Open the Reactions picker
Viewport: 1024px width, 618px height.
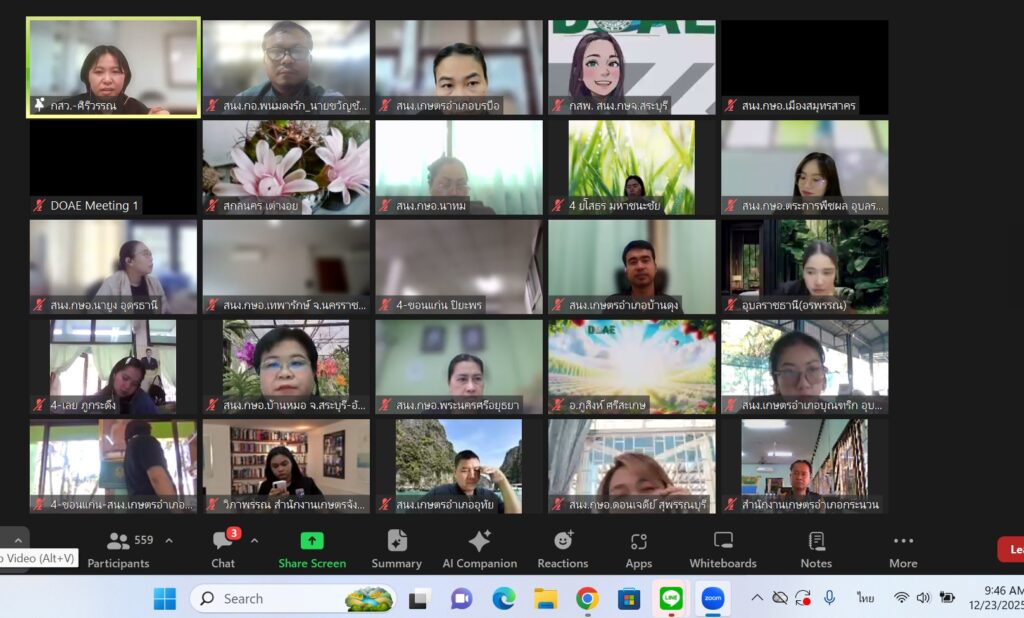[x=562, y=549]
